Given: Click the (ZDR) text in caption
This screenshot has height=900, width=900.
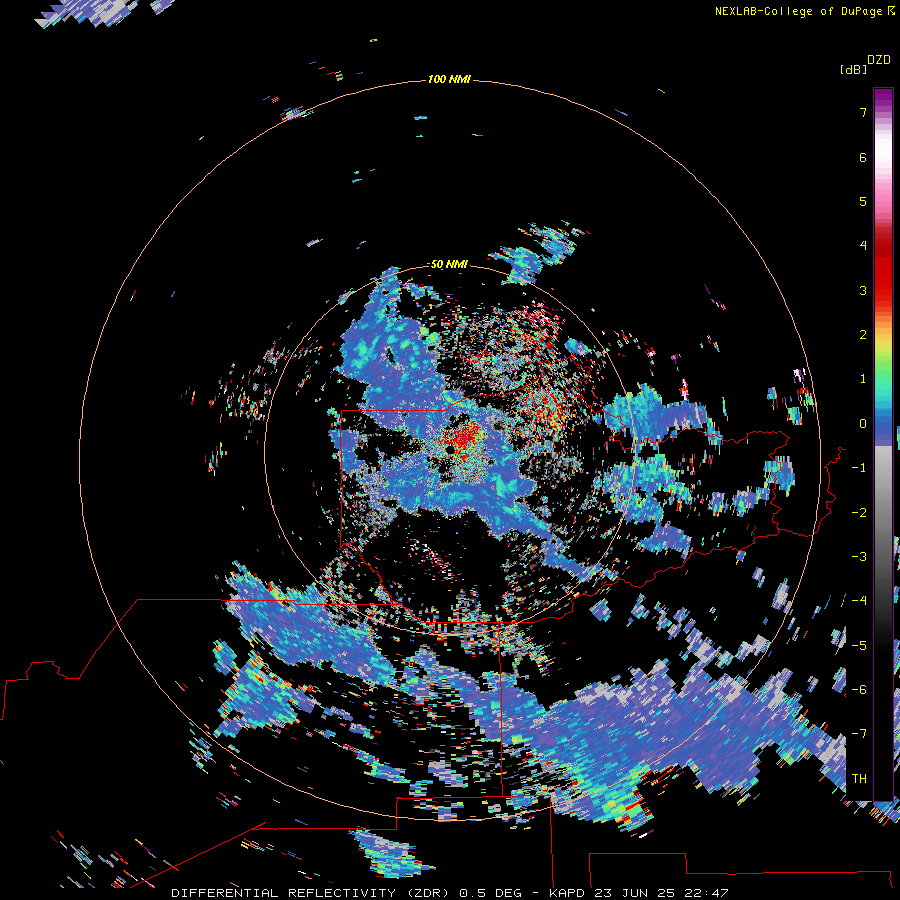Looking at the screenshot, I should 429,893.
